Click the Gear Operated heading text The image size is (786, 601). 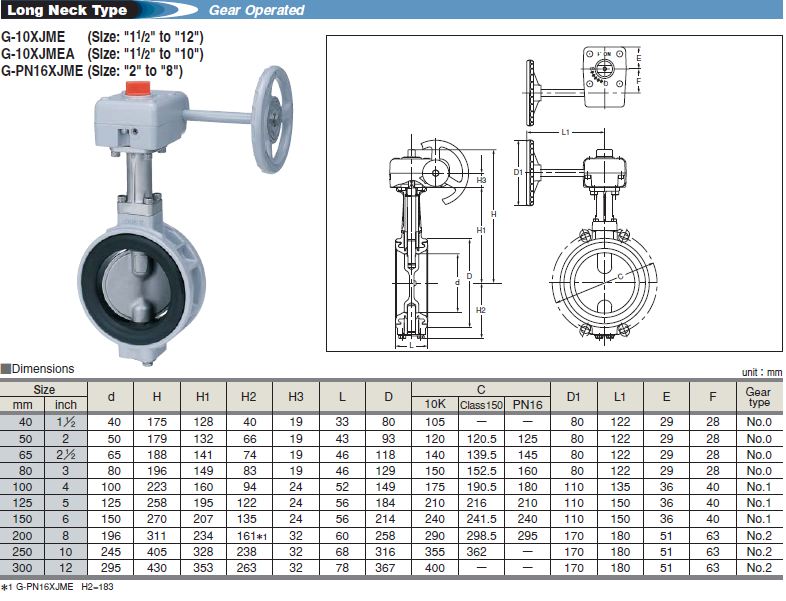coord(256,11)
